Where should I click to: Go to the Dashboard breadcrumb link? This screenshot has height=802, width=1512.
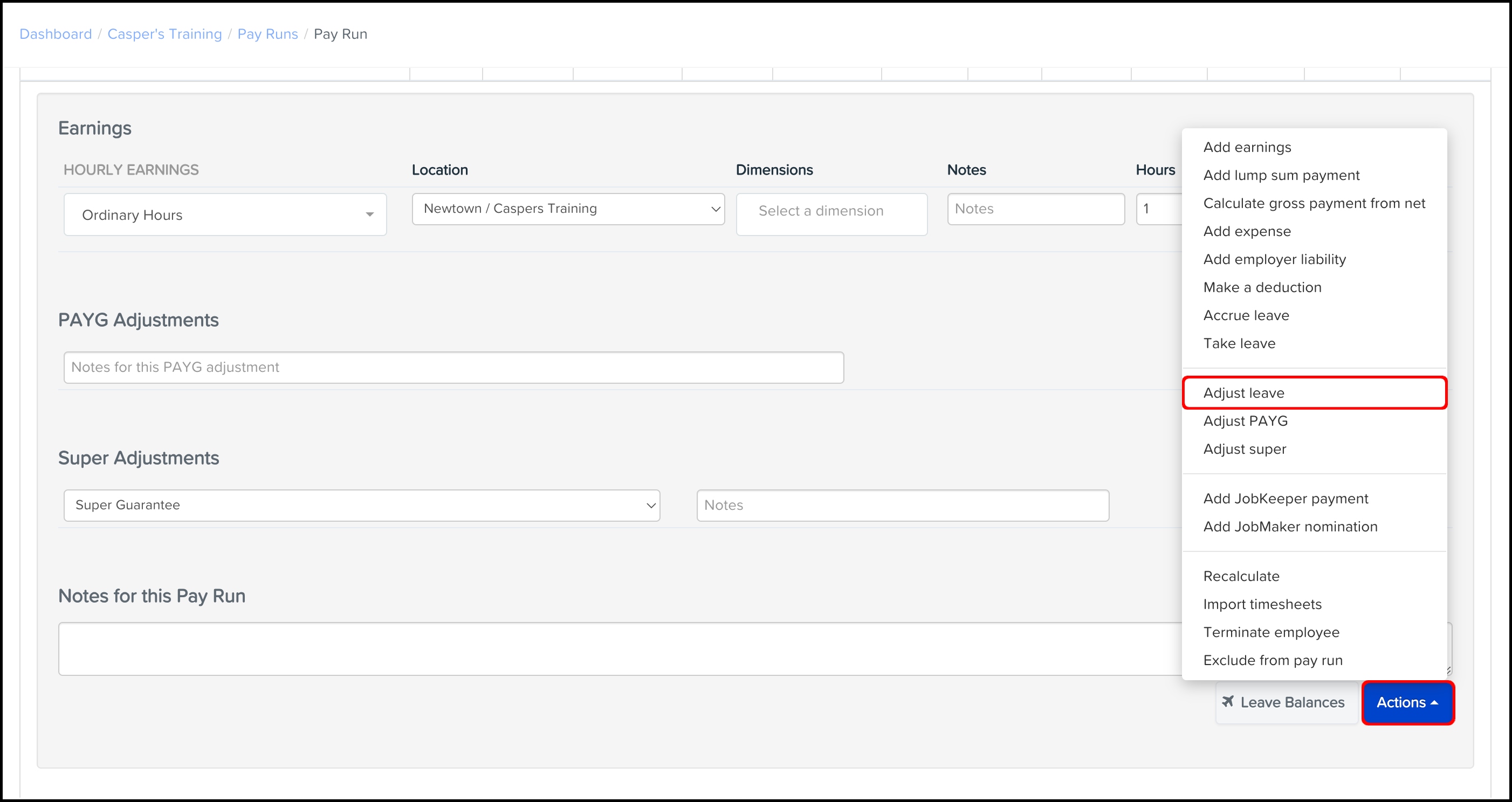click(56, 34)
